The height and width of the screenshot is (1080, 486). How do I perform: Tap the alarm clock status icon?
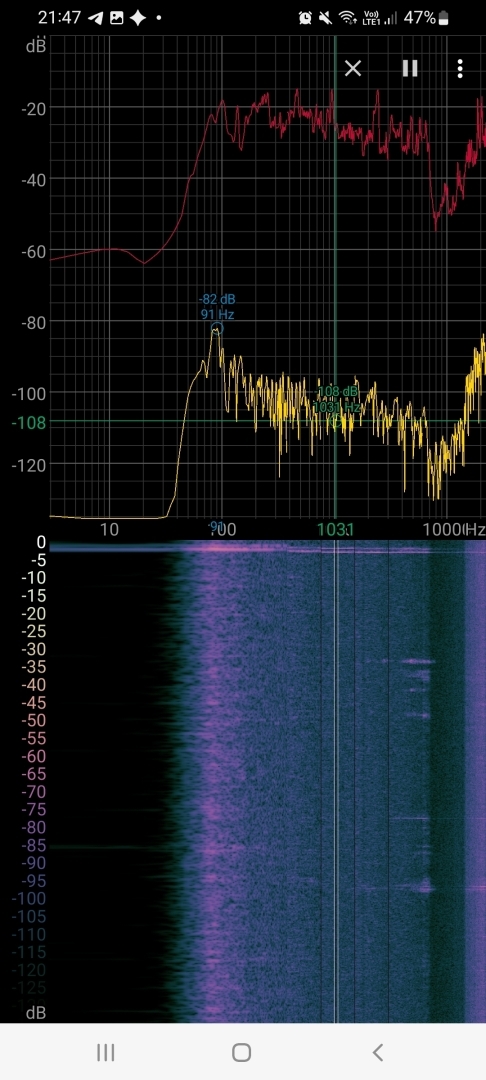305,19
